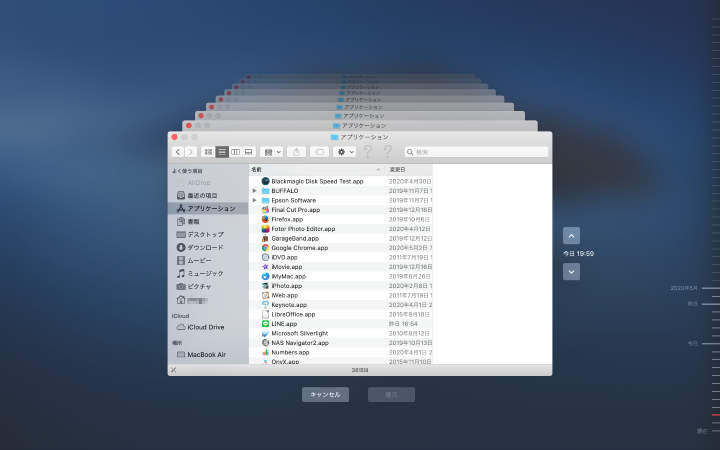Select the Microsoft Silverlight icon
720x450 pixels.
click(265, 333)
